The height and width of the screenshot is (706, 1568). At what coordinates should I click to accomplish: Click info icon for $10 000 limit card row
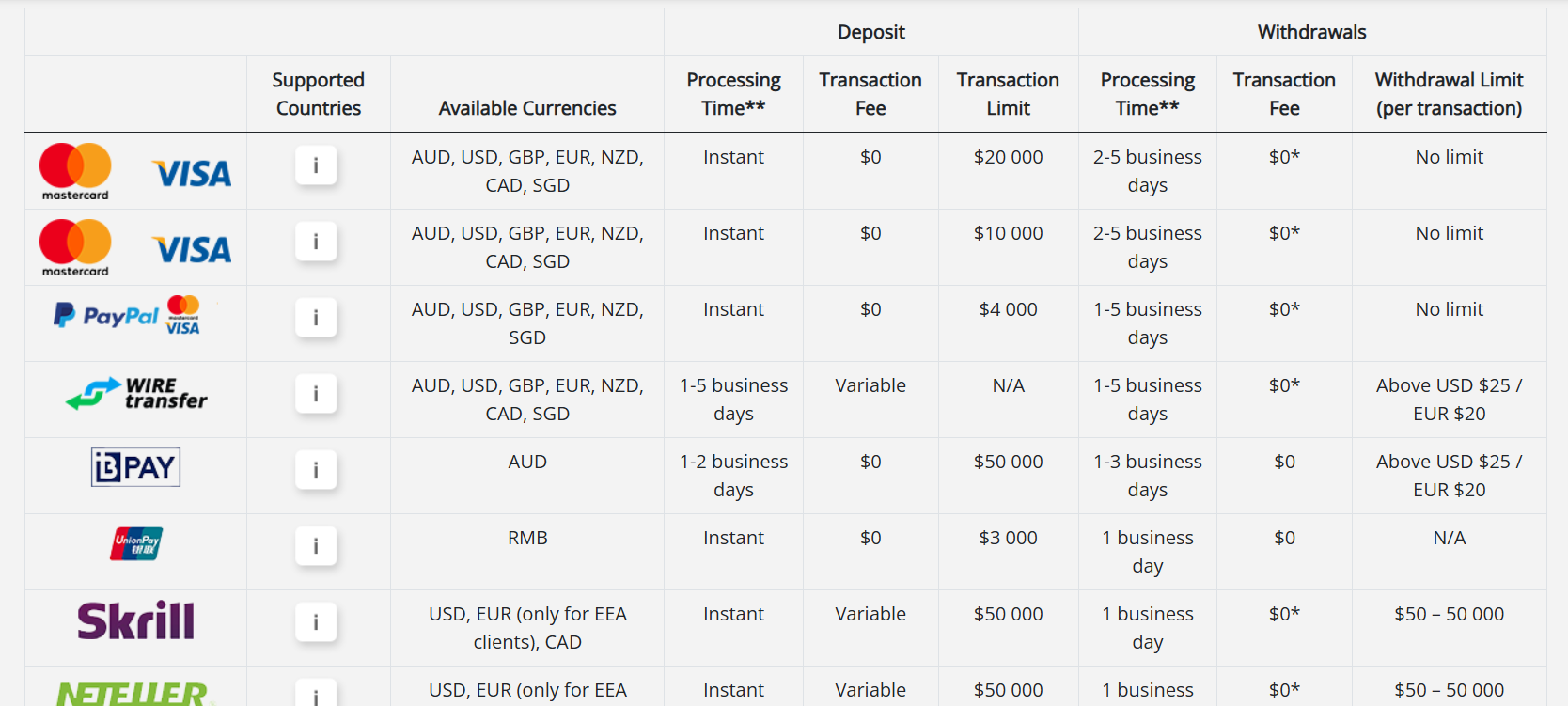pos(316,242)
